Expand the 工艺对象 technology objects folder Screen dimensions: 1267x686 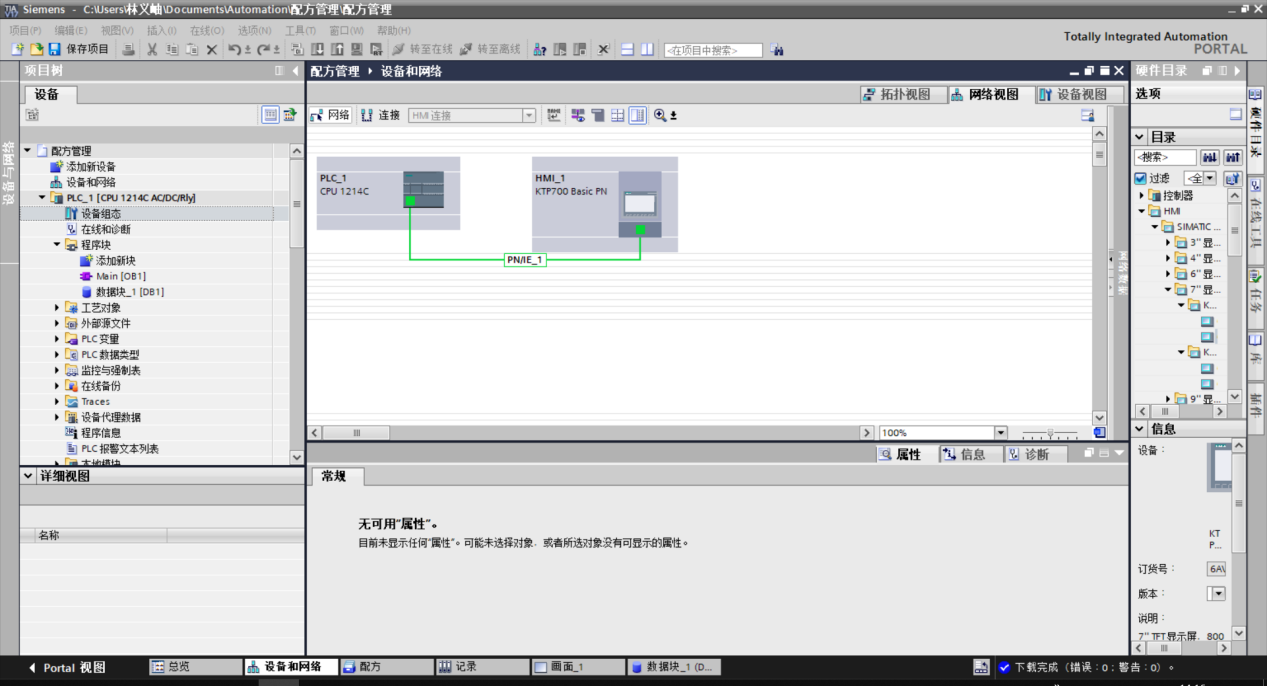(57, 308)
